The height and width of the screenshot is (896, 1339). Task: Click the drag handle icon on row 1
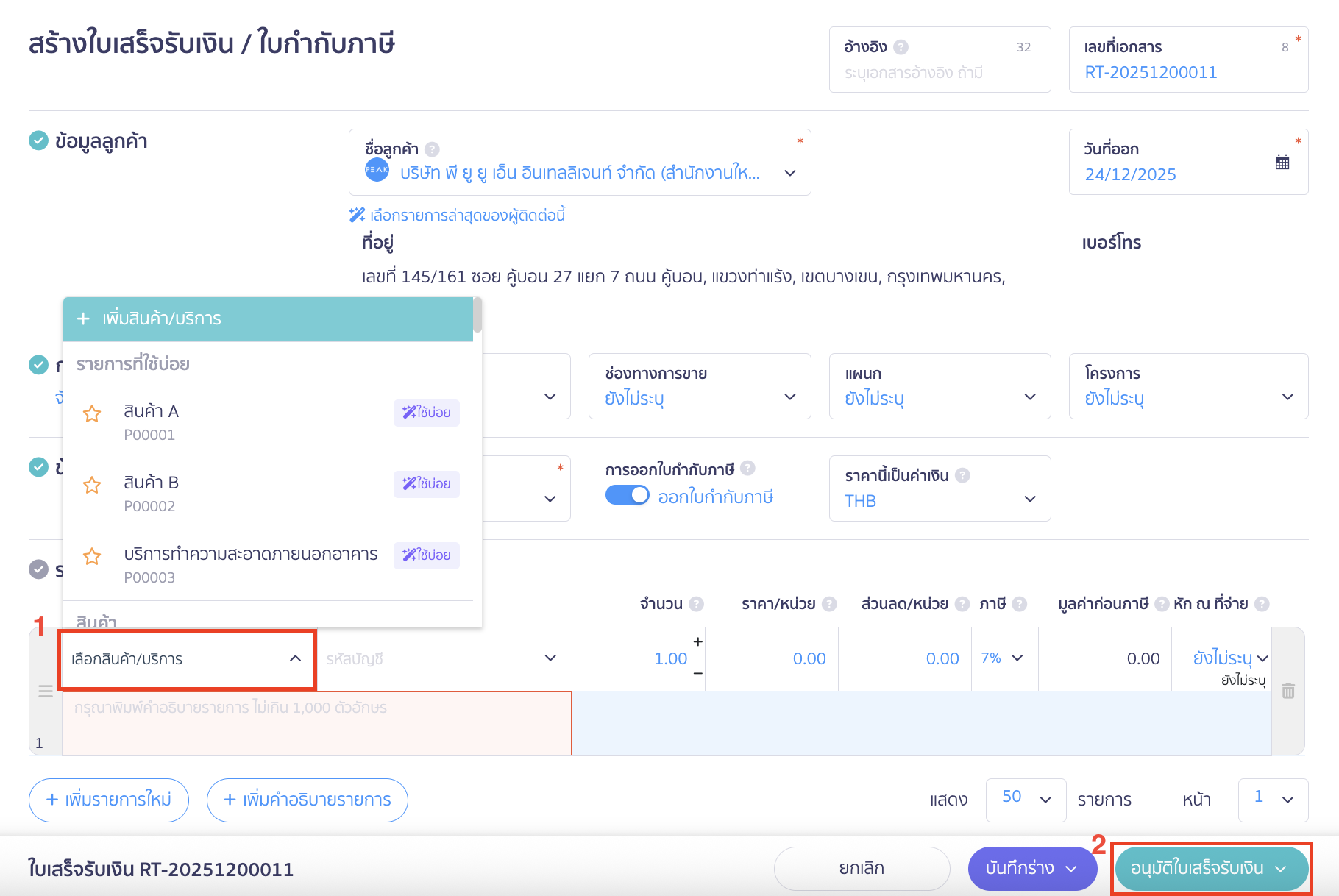click(x=46, y=691)
